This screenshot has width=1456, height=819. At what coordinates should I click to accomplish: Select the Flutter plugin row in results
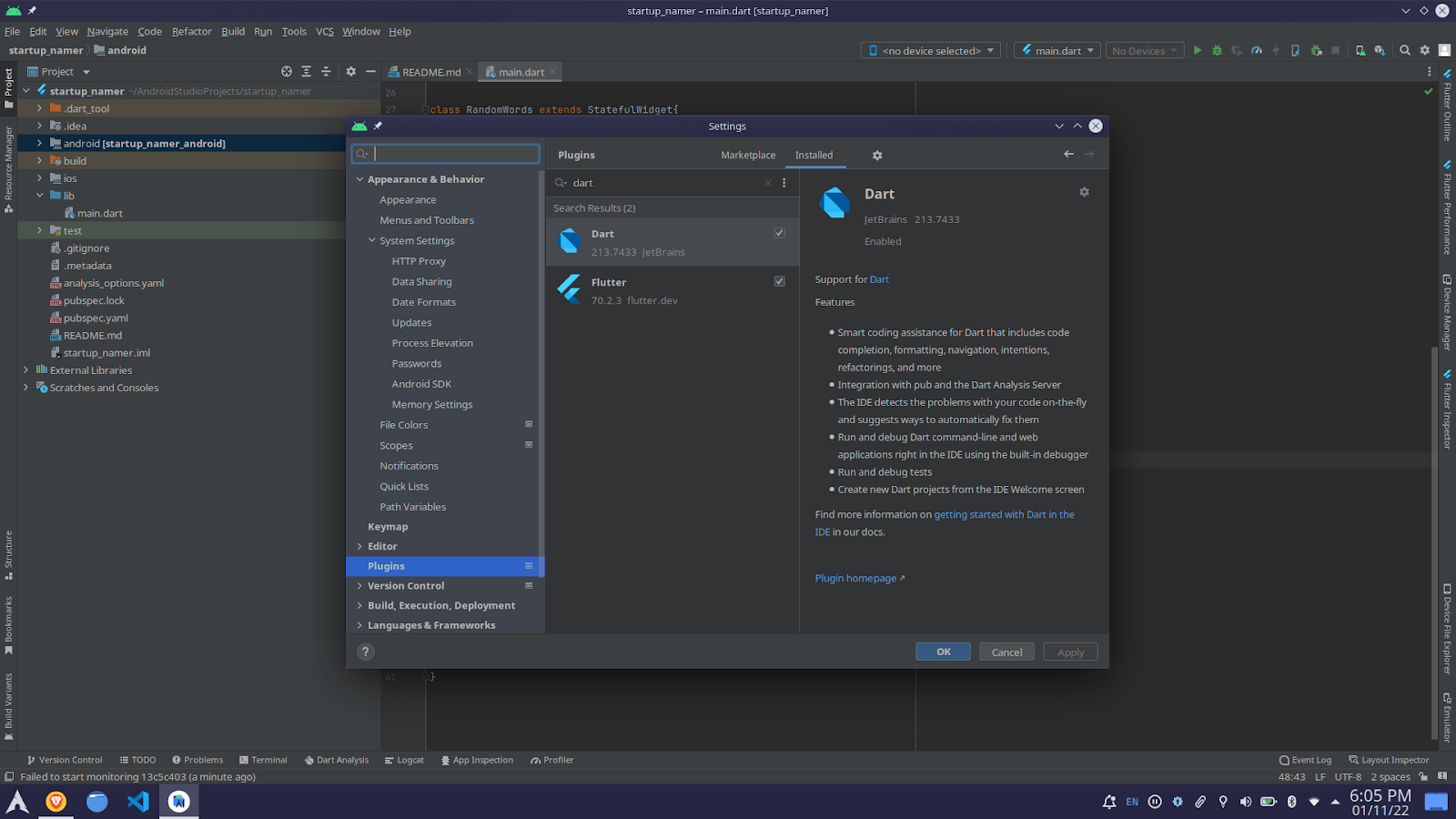(672, 290)
